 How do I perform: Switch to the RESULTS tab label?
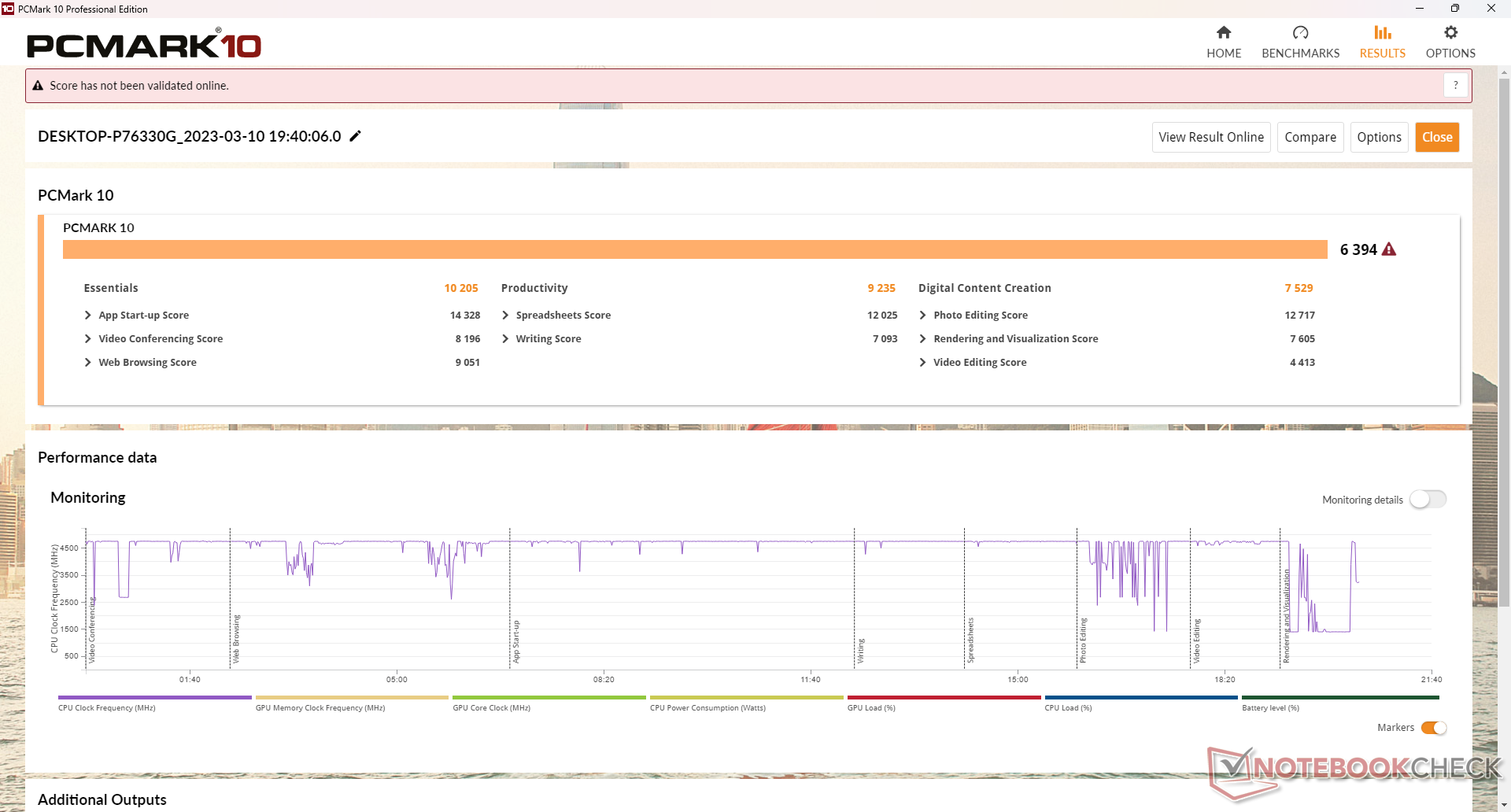tap(1383, 54)
